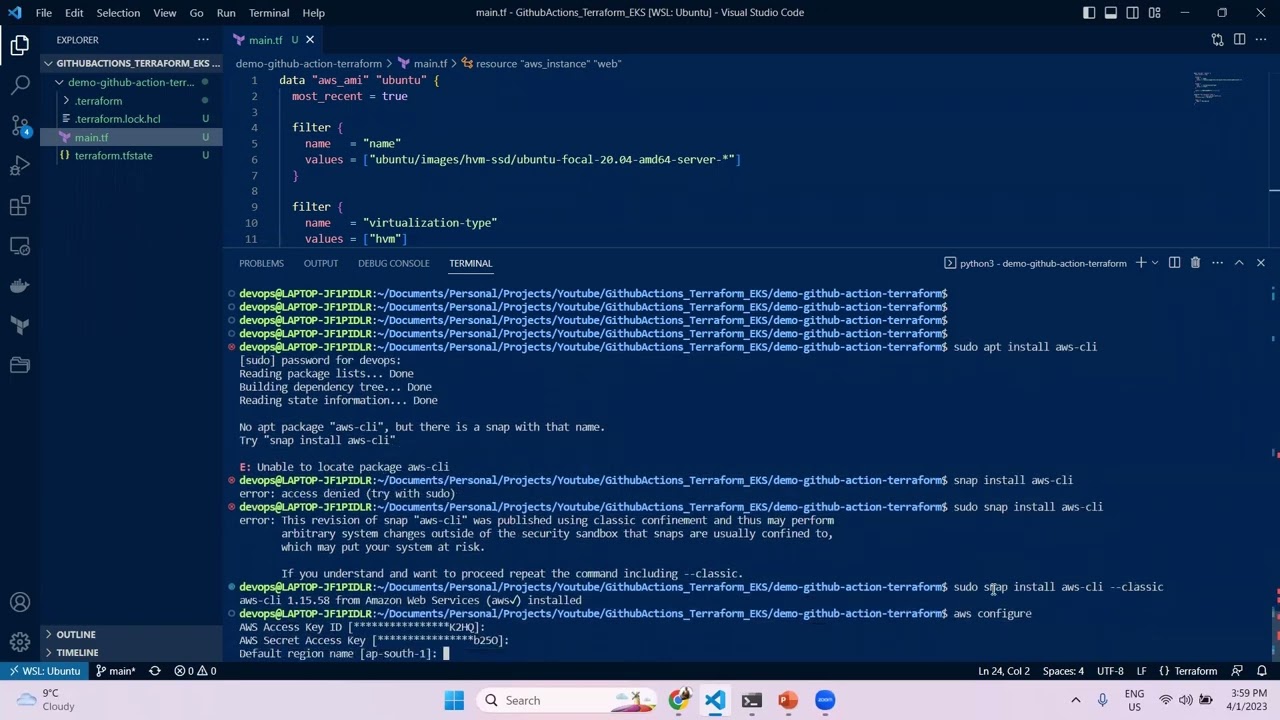This screenshot has width=1280, height=720.
Task: Switch to the Problems panel tab
Action: tap(261, 263)
